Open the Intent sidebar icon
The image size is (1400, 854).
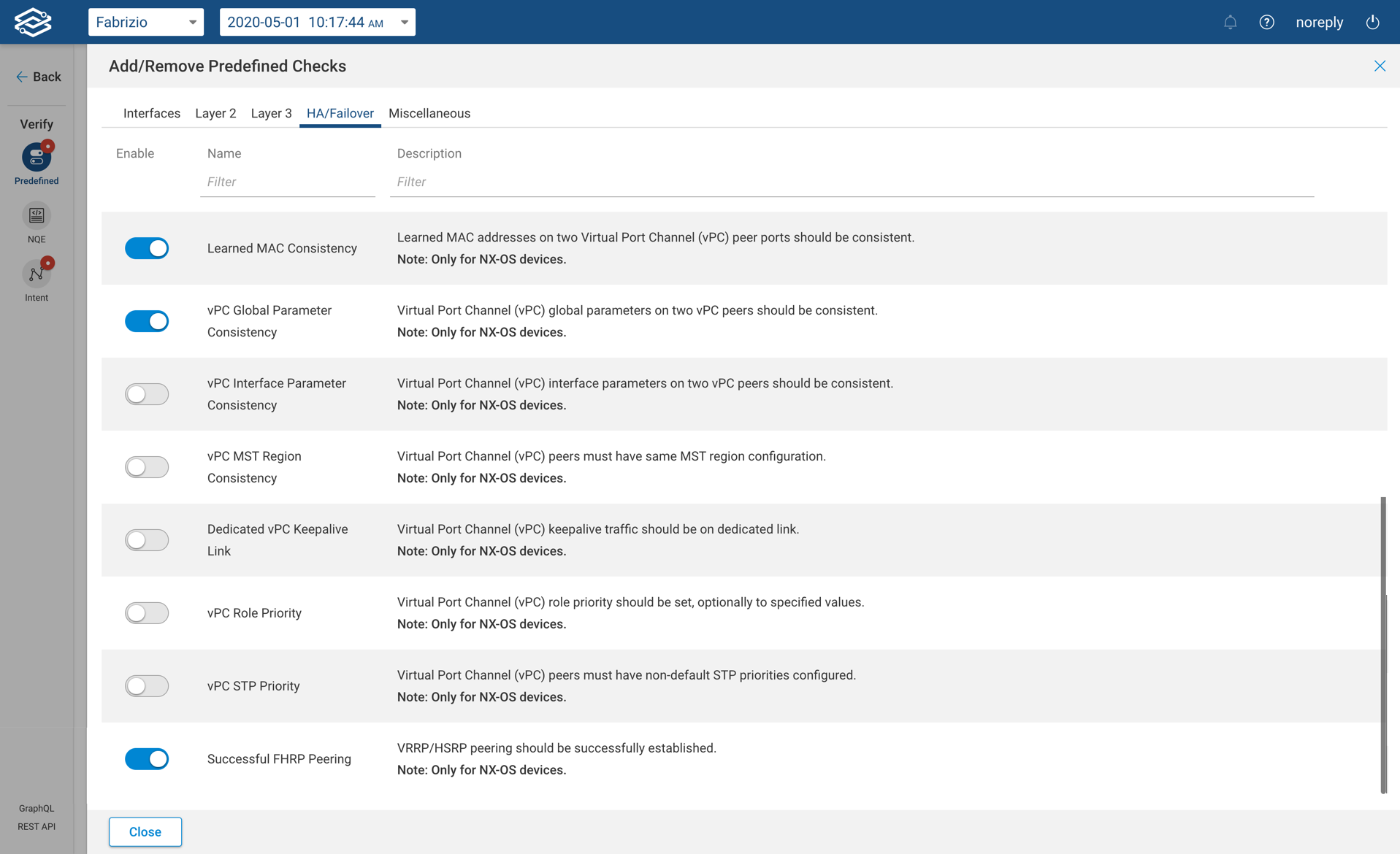[37, 274]
